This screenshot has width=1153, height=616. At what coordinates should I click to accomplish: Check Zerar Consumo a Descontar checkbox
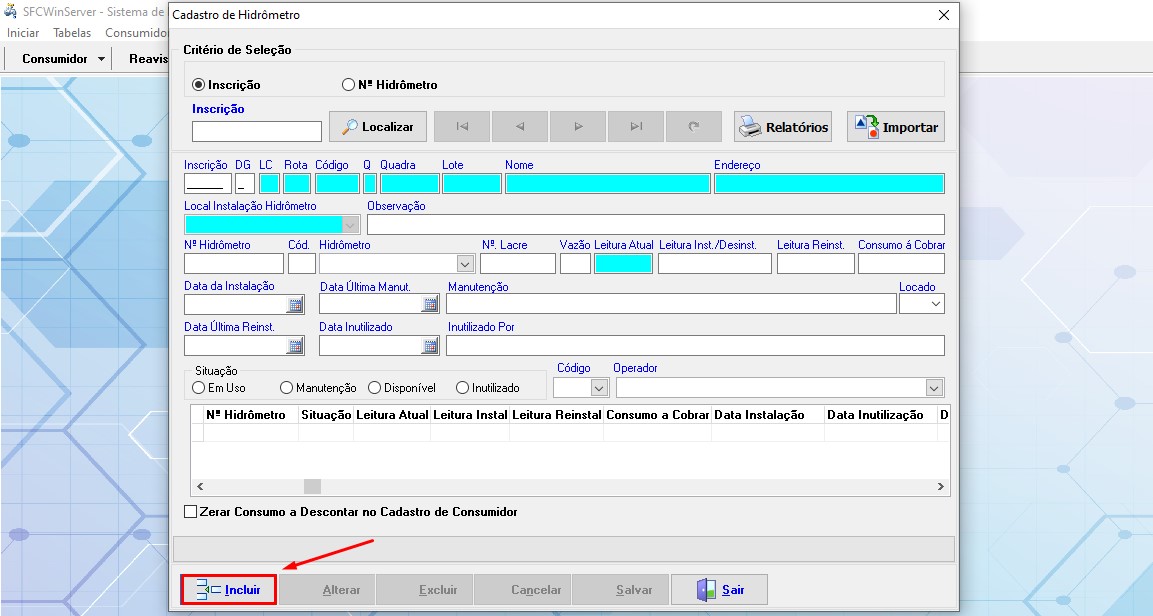191,512
